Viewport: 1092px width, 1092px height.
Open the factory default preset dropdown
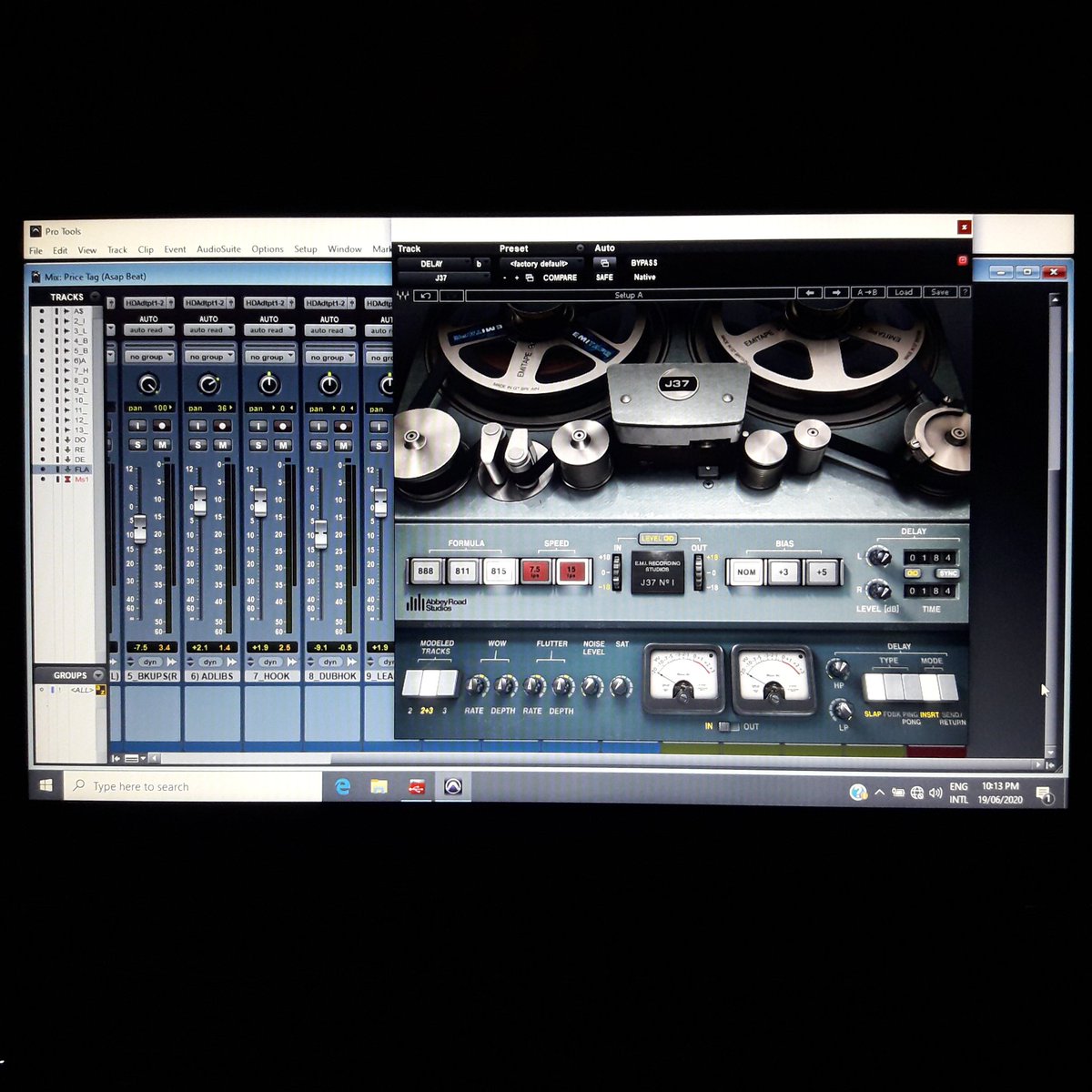(541, 262)
